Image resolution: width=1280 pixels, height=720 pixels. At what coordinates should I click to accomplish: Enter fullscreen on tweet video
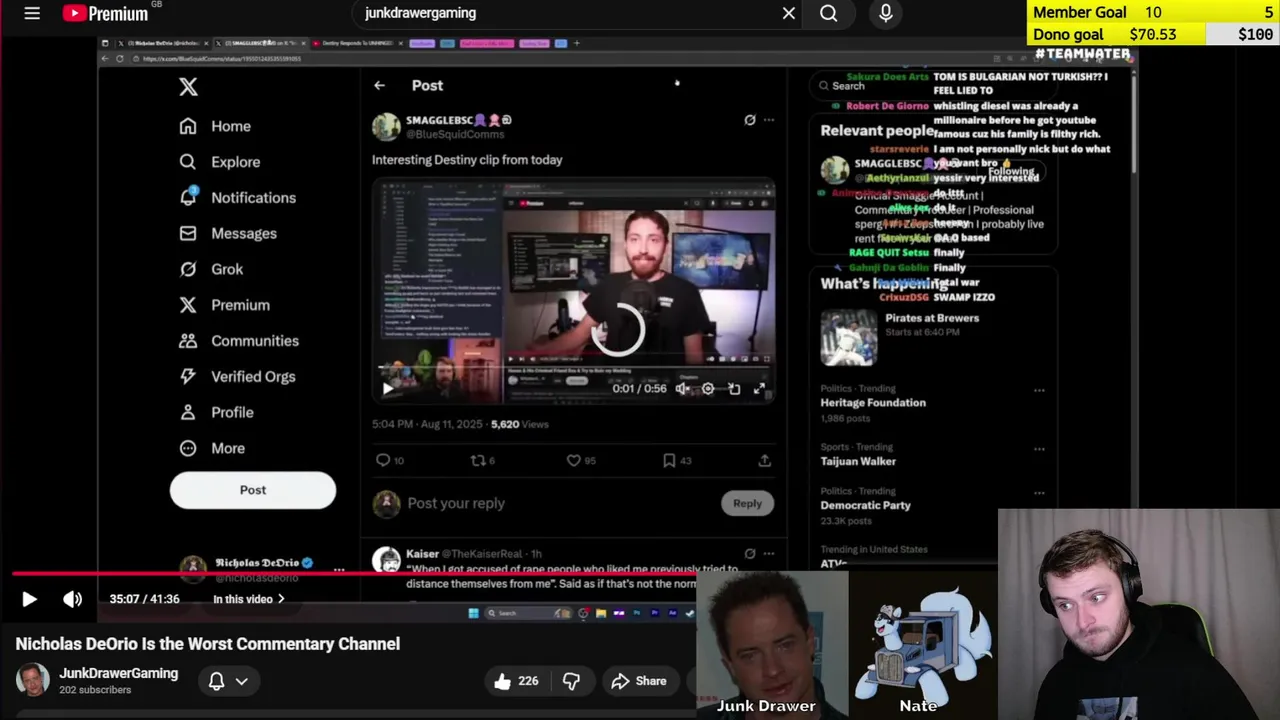click(x=760, y=388)
